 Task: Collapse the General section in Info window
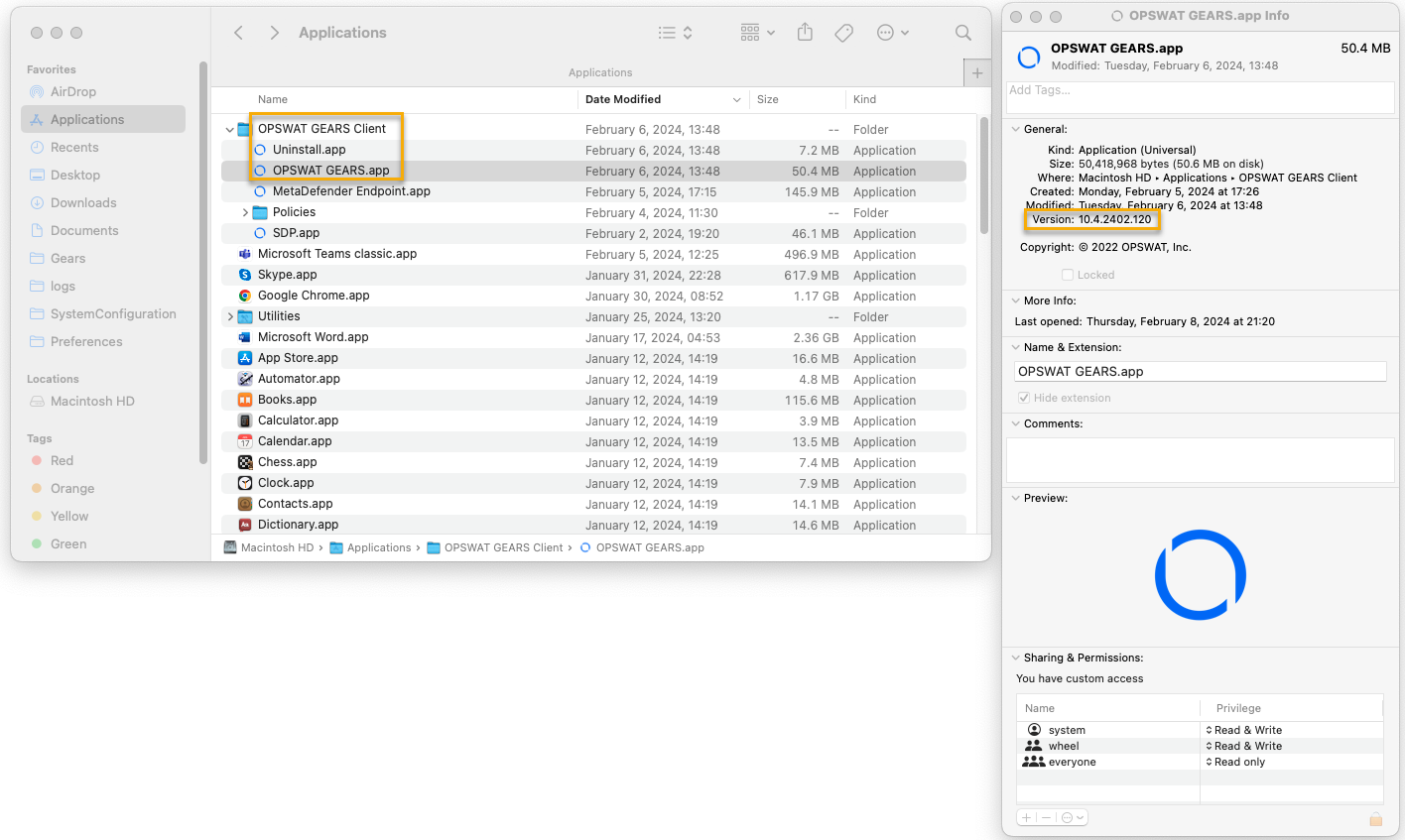pos(1015,129)
